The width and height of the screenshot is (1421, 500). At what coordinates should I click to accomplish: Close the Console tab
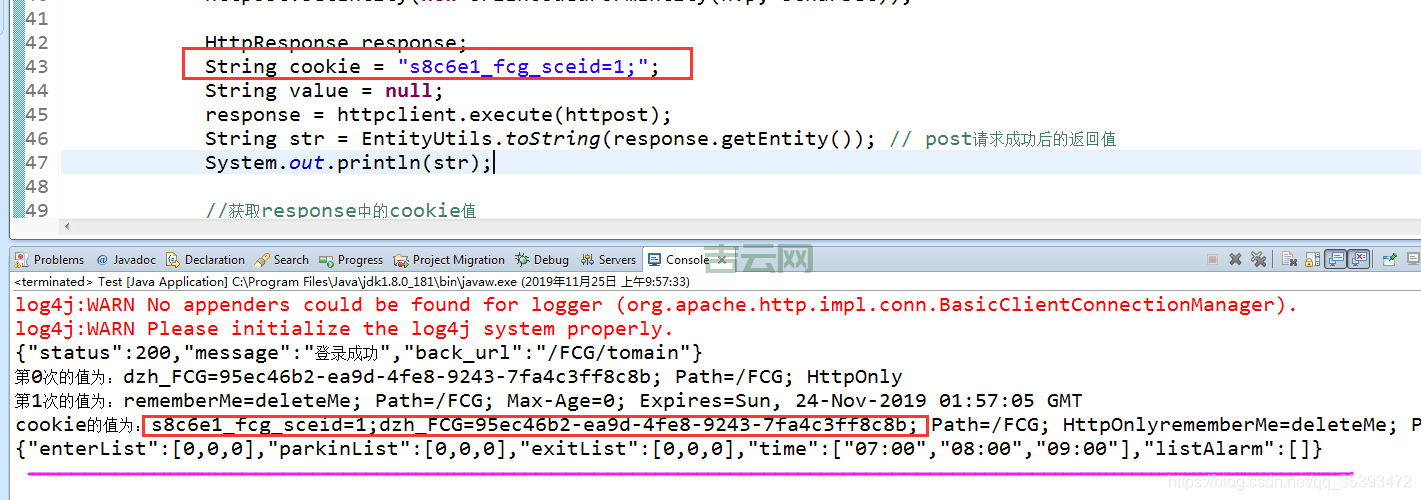(x=720, y=260)
